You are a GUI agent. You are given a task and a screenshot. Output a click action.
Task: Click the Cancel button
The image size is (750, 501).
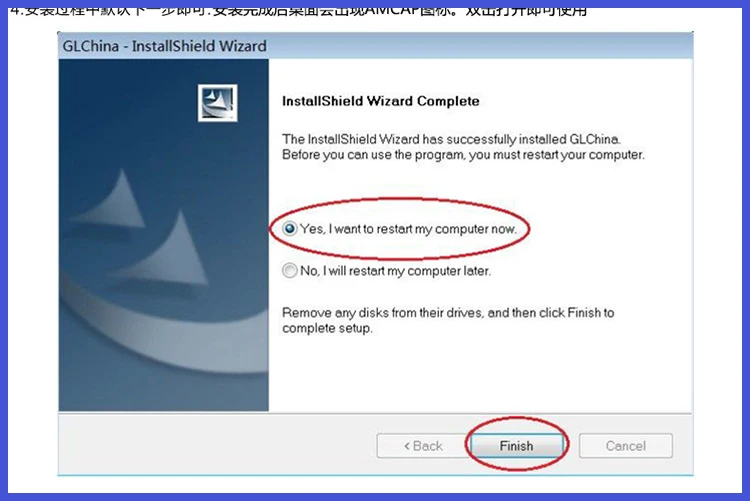(626, 446)
